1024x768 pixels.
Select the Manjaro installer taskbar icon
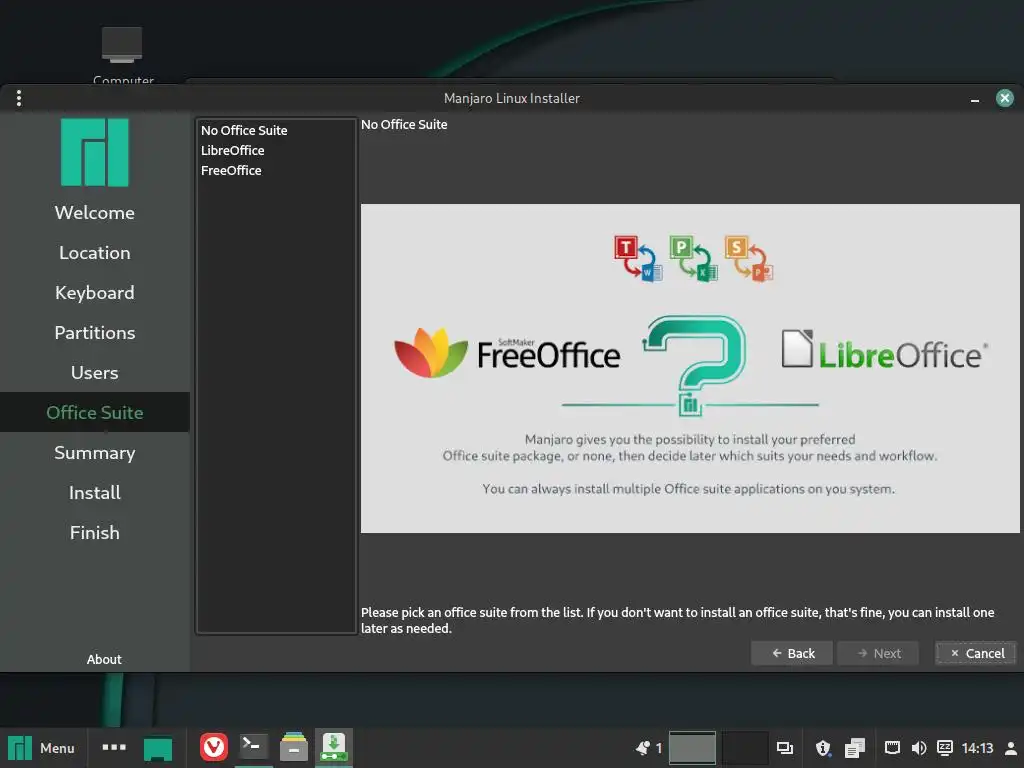[x=334, y=747]
